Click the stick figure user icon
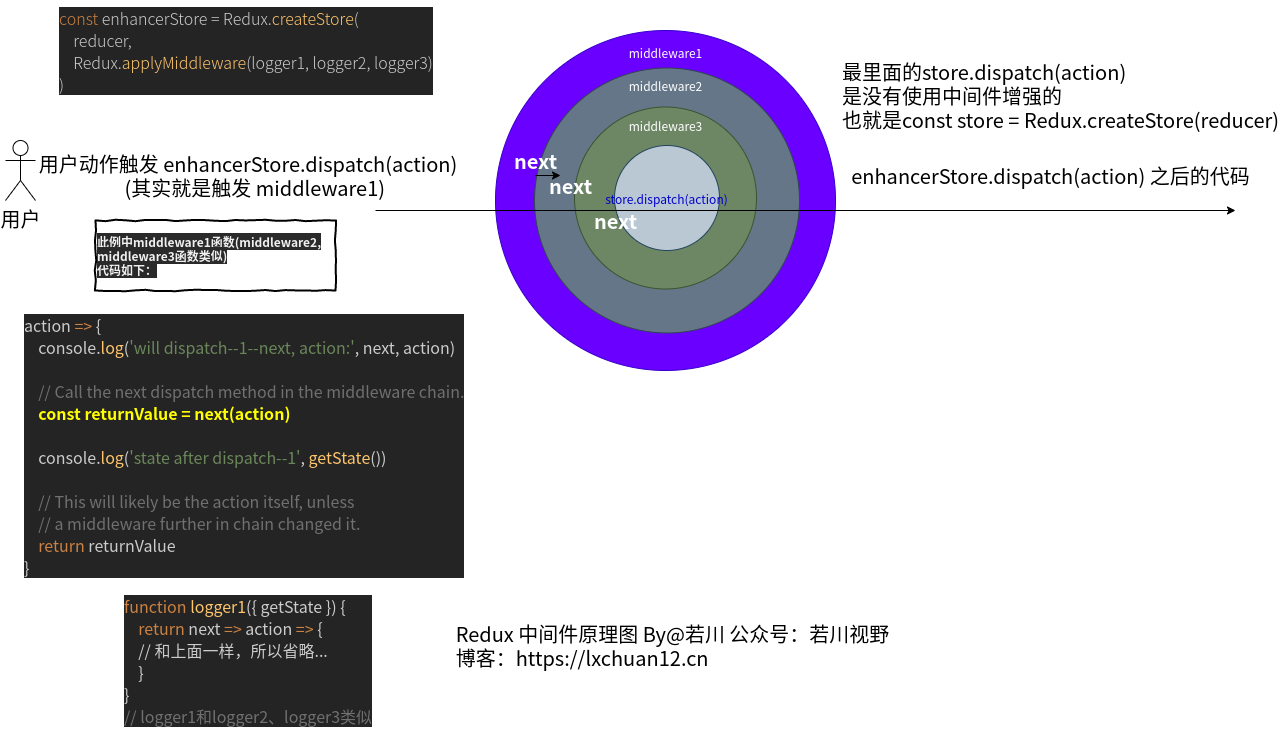1286x731 pixels. point(20,170)
